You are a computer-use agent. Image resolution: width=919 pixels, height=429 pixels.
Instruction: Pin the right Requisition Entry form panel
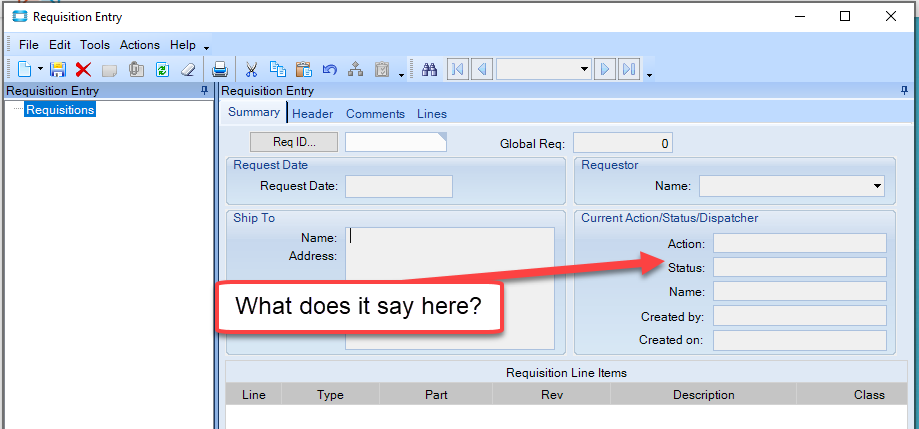[x=905, y=91]
